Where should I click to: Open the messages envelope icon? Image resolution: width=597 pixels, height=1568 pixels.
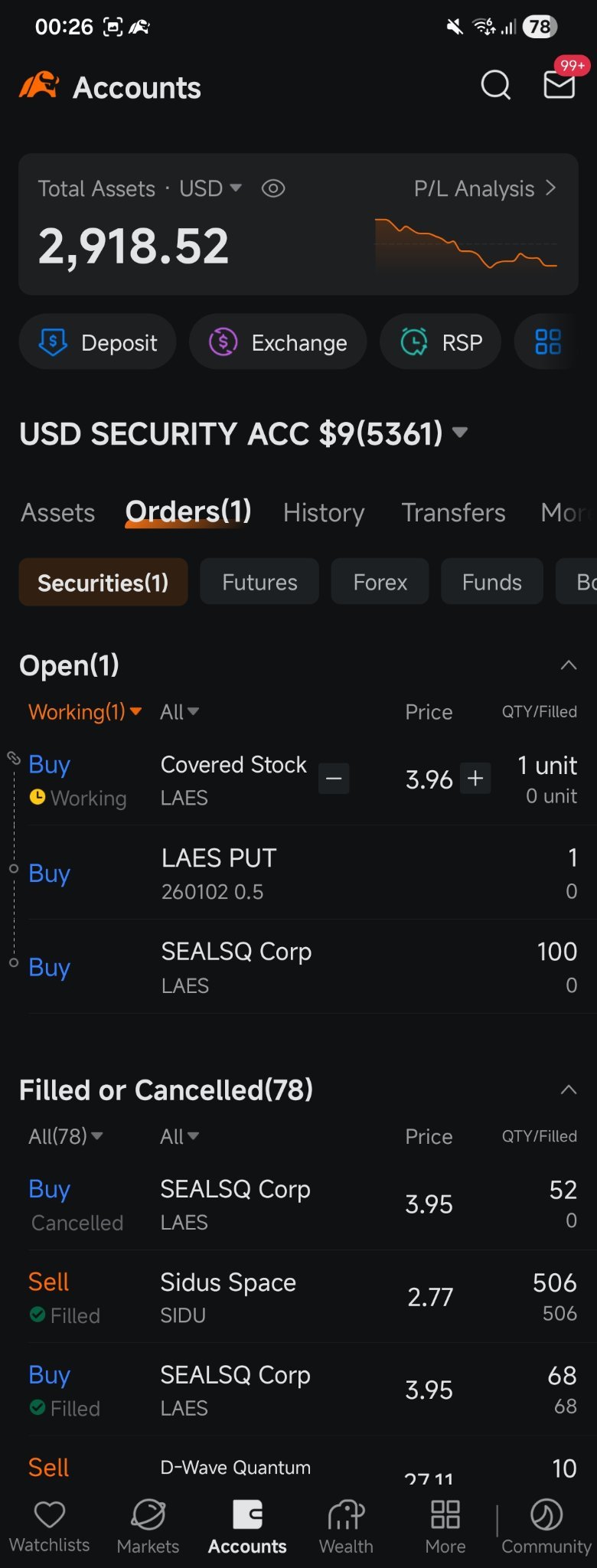click(x=559, y=85)
